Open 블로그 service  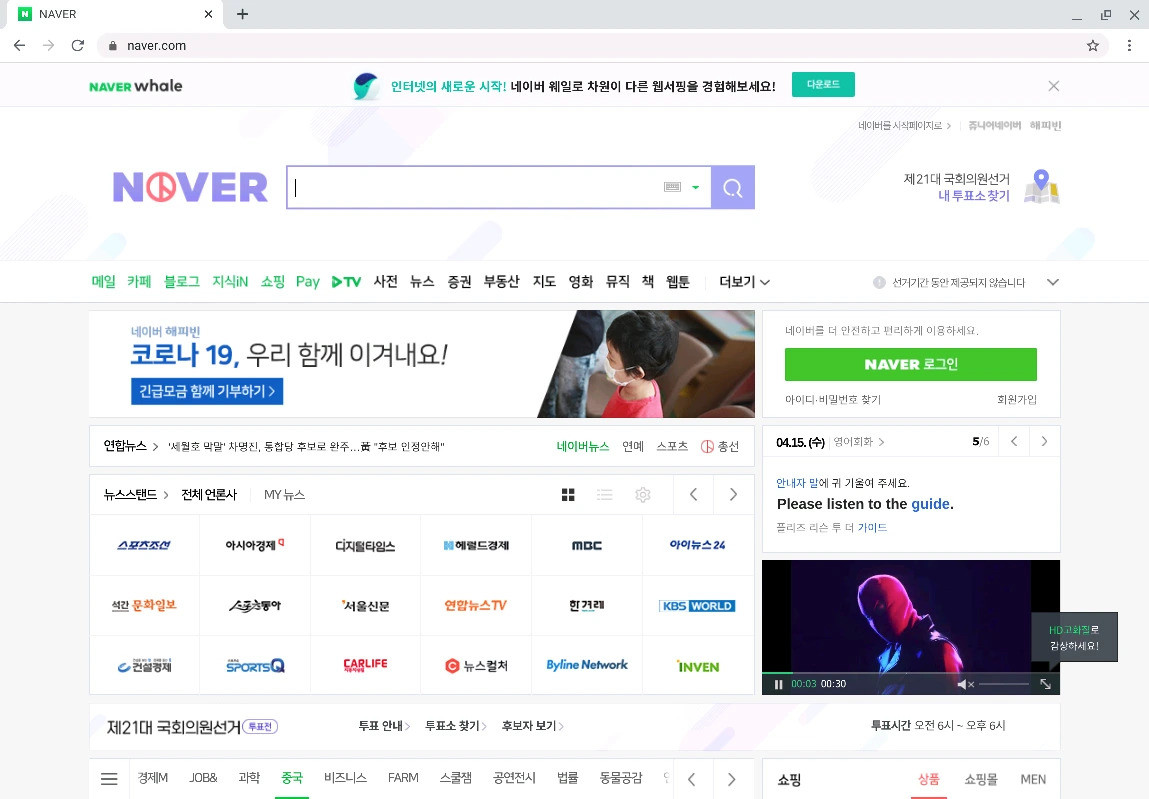pyautogui.click(x=182, y=281)
